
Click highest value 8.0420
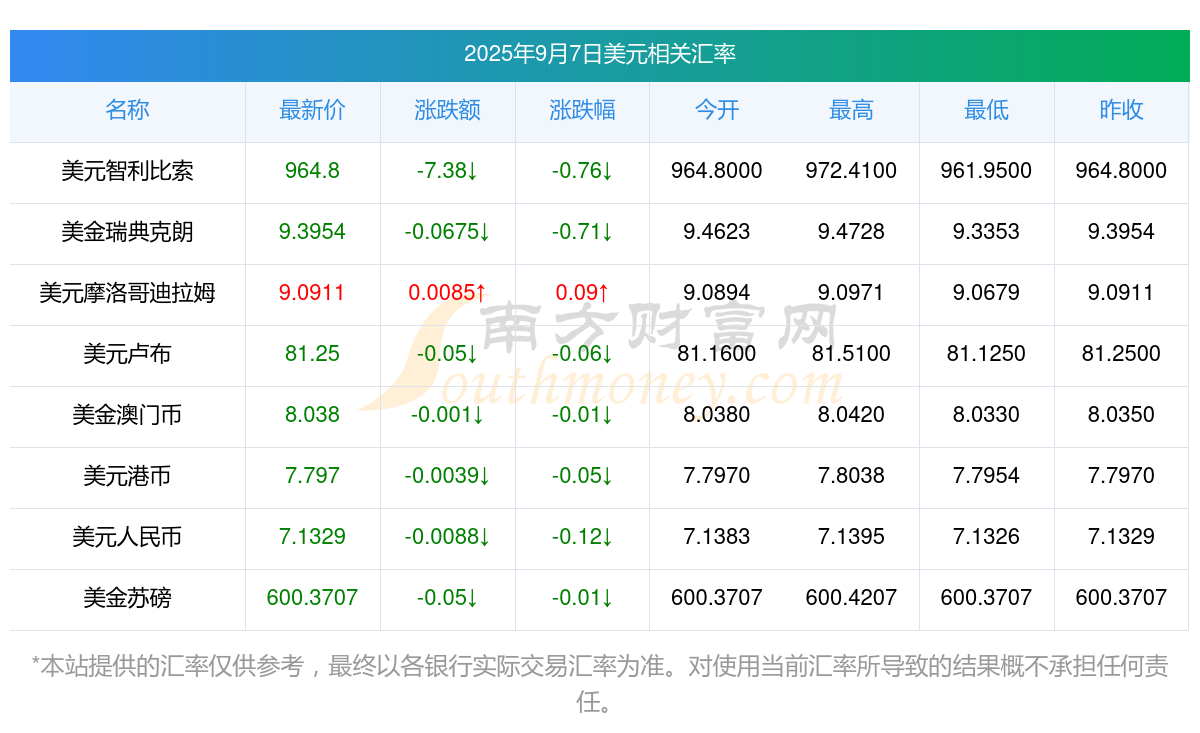(851, 415)
